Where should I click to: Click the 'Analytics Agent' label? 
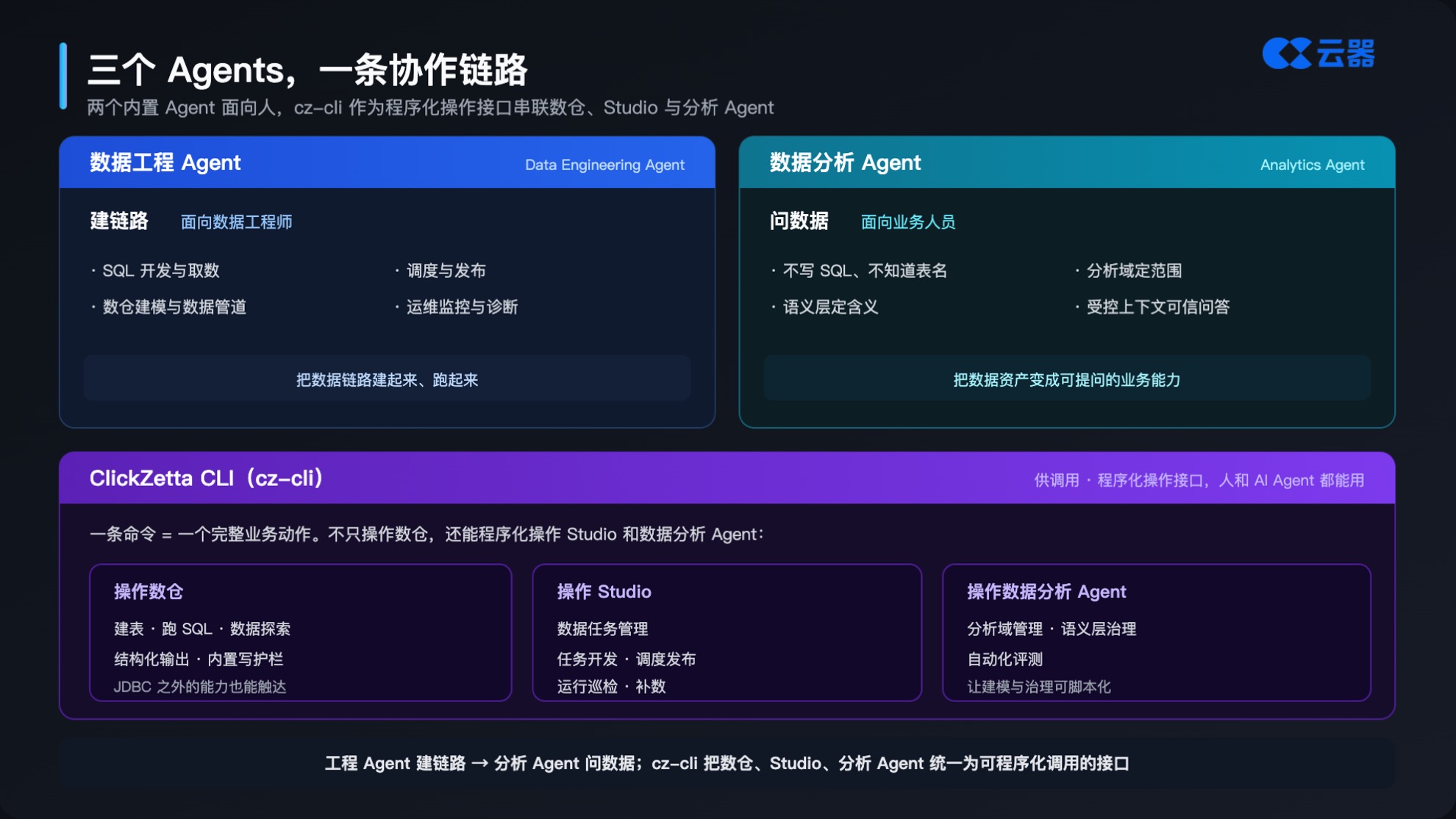(1312, 165)
